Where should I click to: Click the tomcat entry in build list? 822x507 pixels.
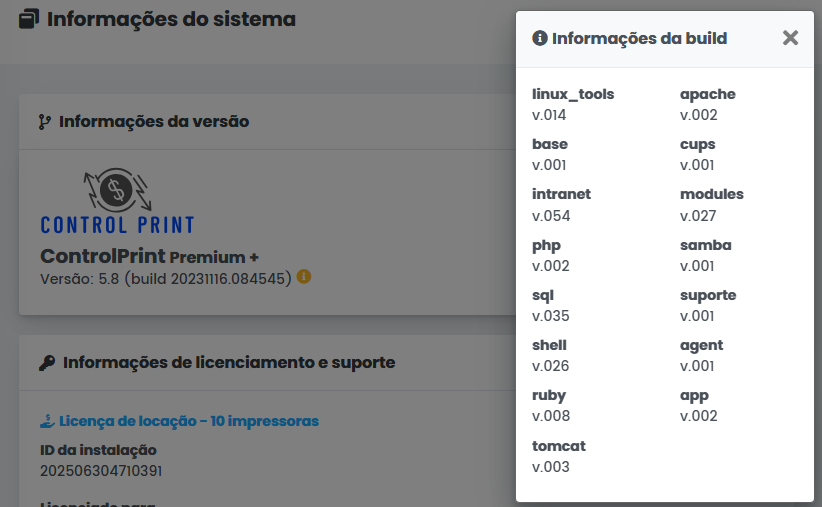click(x=559, y=446)
